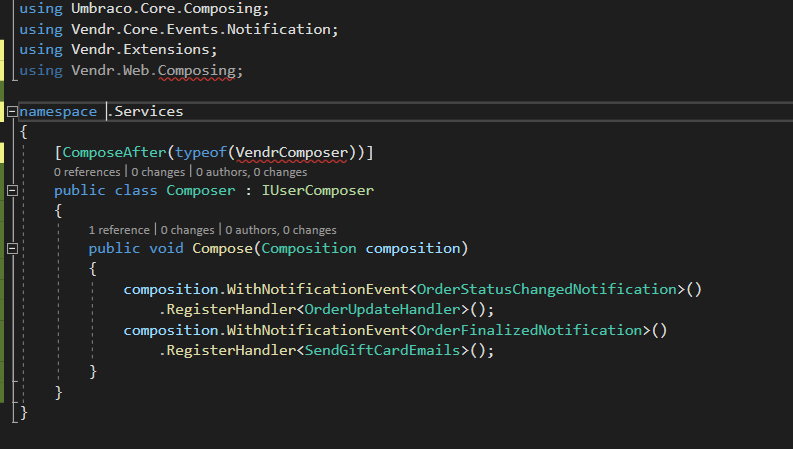This screenshot has width=793, height=449.
Task: Click second WithNotificationEvent method call
Action: pos(317,330)
